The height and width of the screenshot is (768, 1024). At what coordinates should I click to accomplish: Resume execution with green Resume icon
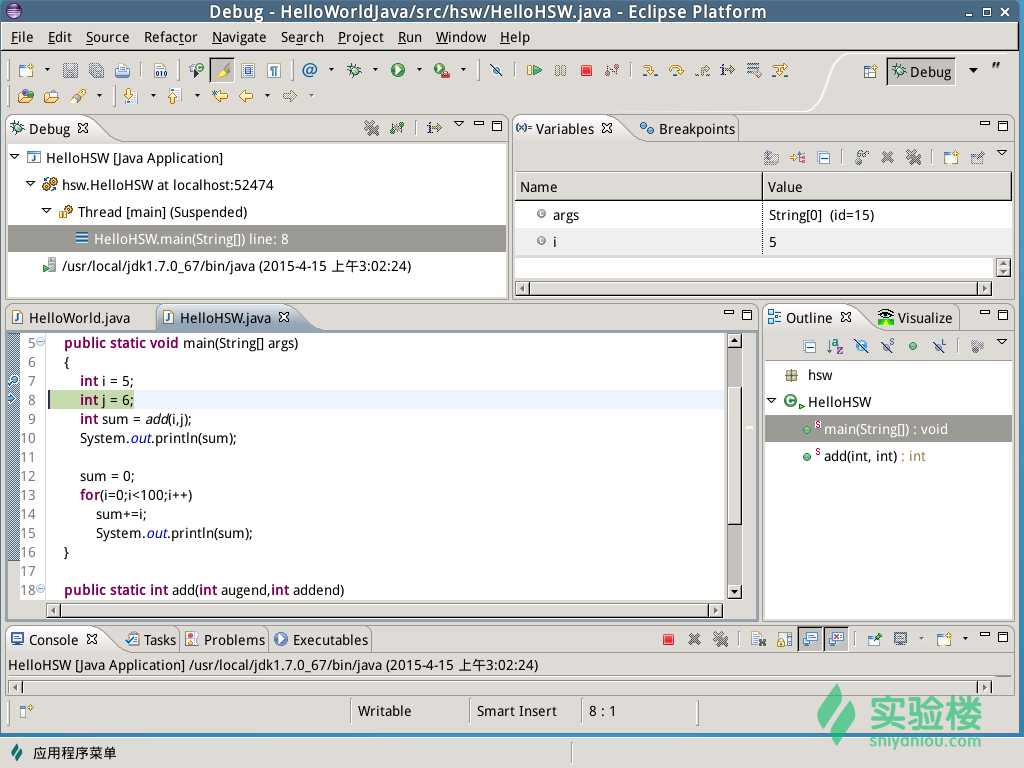tap(534, 70)
